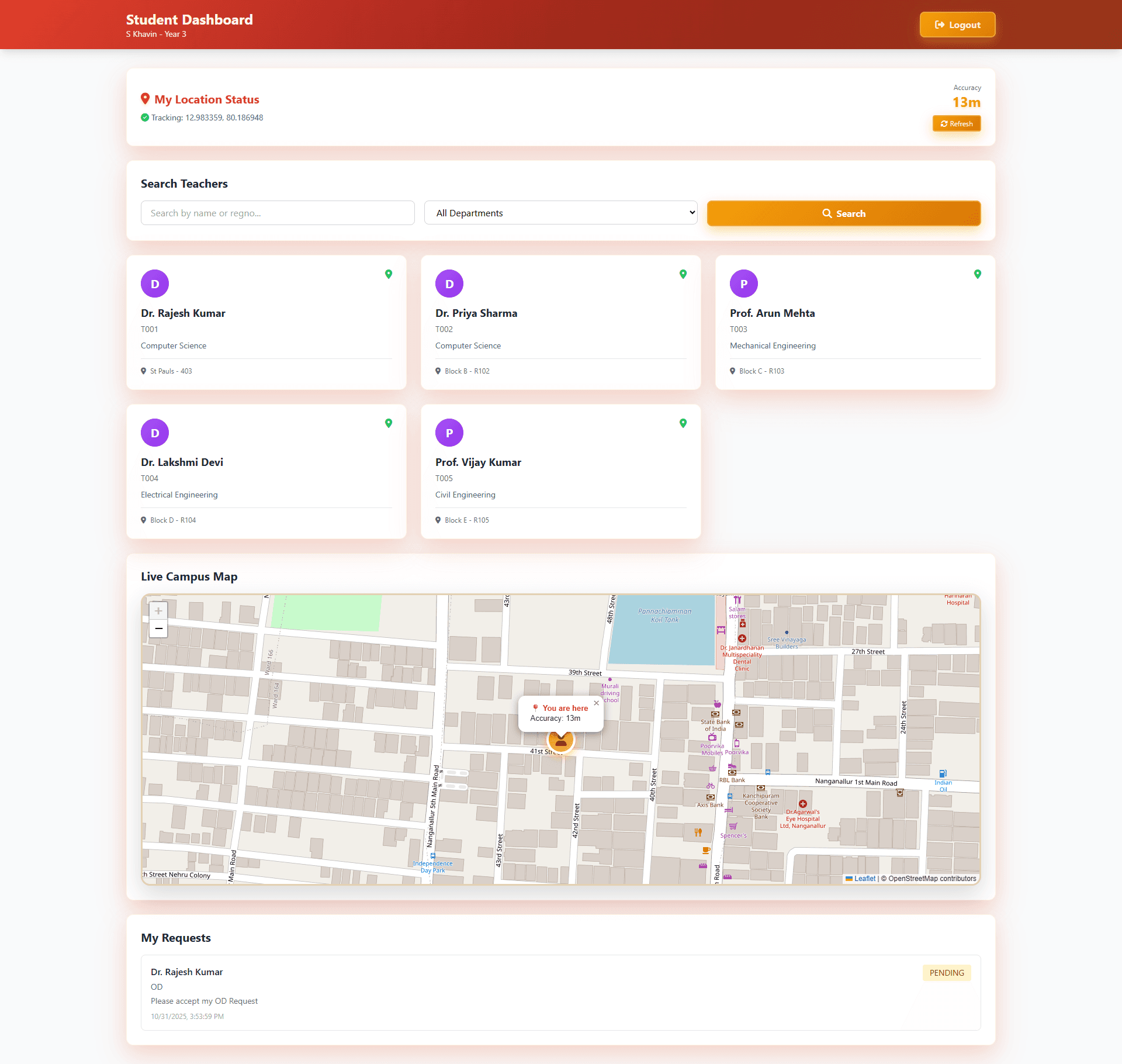1122x1064 pixels.
Task: Click the green location pin on Dr. Lakshmi Devi card
Action: 389,423
